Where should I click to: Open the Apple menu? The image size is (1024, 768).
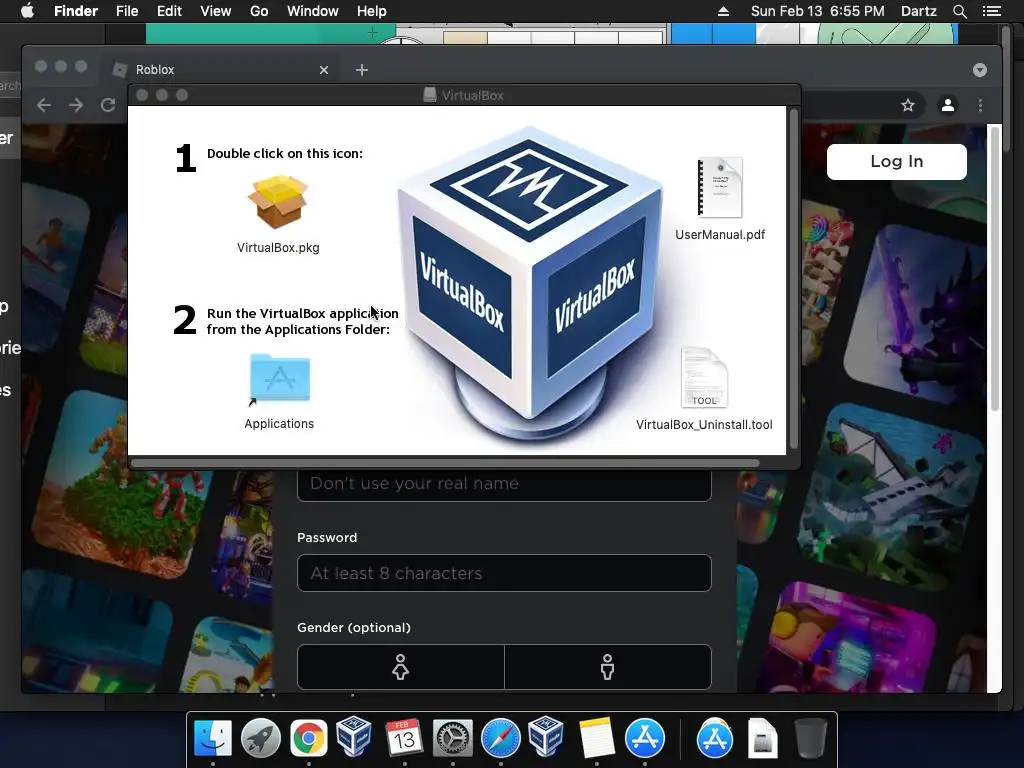point(27,11)
